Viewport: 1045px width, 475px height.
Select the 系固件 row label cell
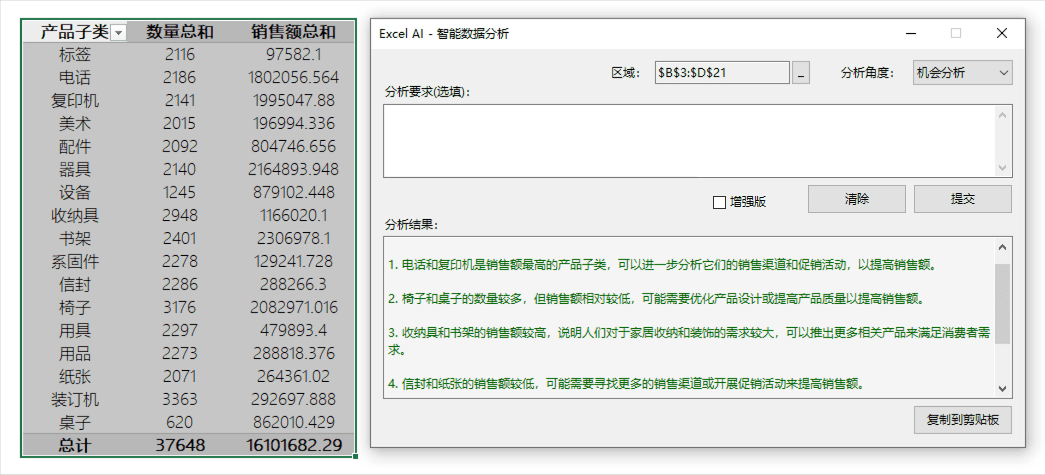coord(75,261)
